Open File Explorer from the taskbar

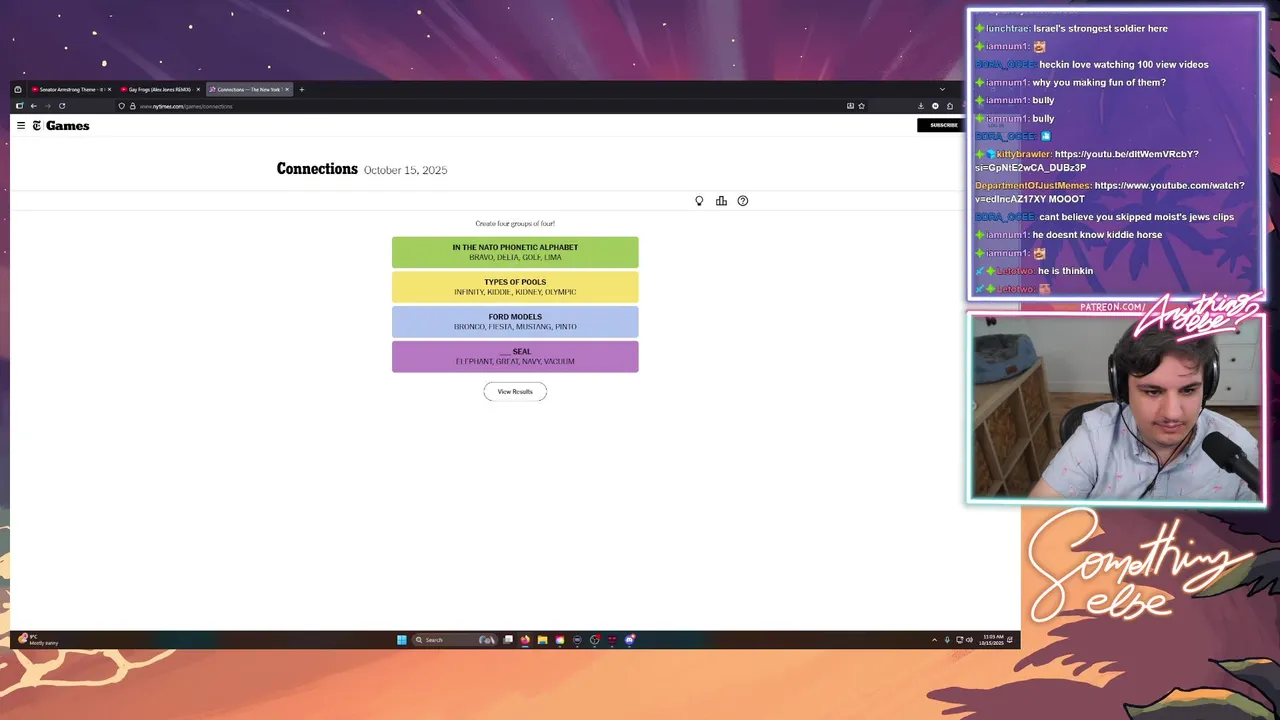(542, 640)
